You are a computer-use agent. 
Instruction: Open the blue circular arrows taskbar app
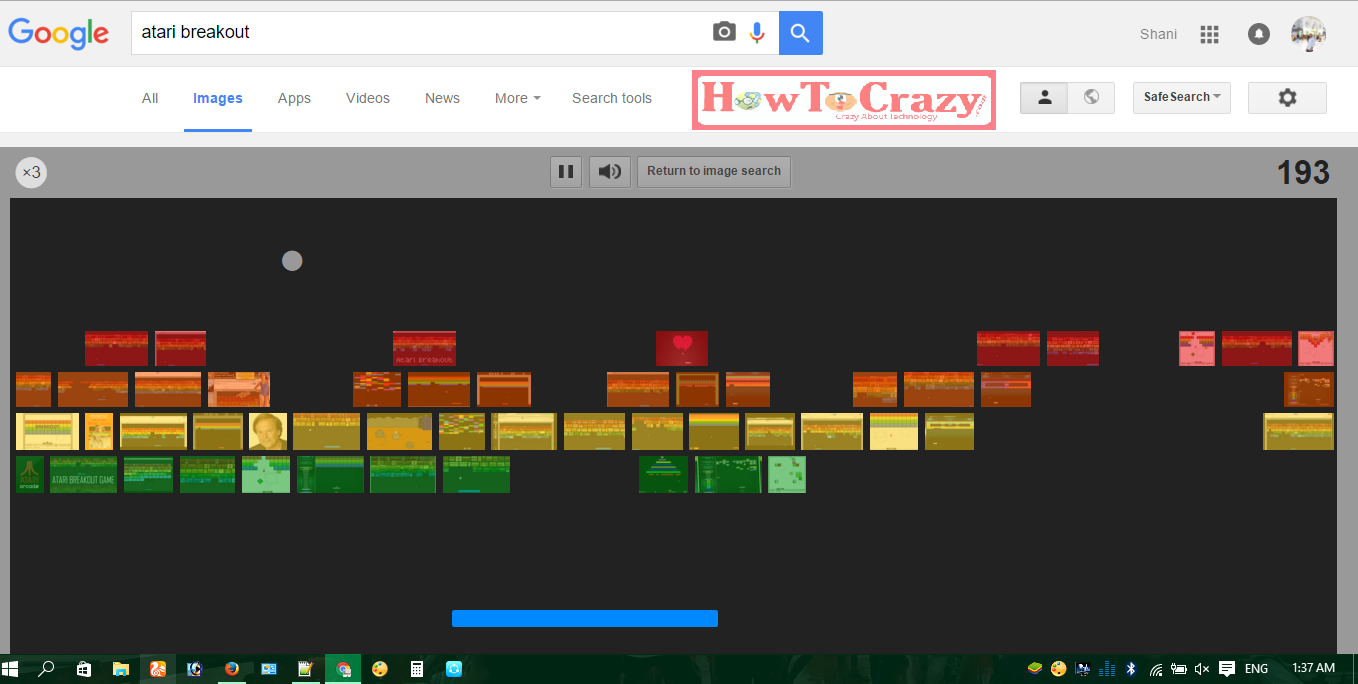[454, 669]
